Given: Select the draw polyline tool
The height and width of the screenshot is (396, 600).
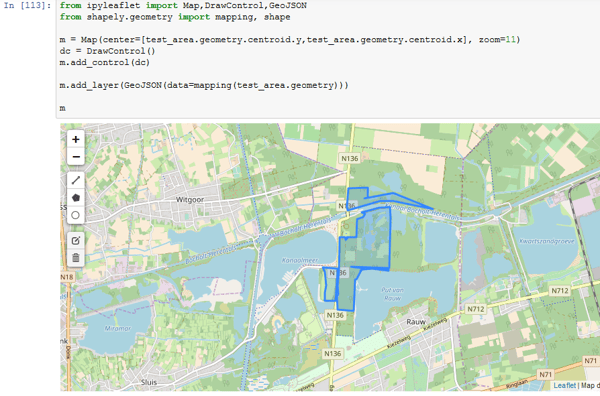Looking at the screenshot, I should click(x=76, y=180).
